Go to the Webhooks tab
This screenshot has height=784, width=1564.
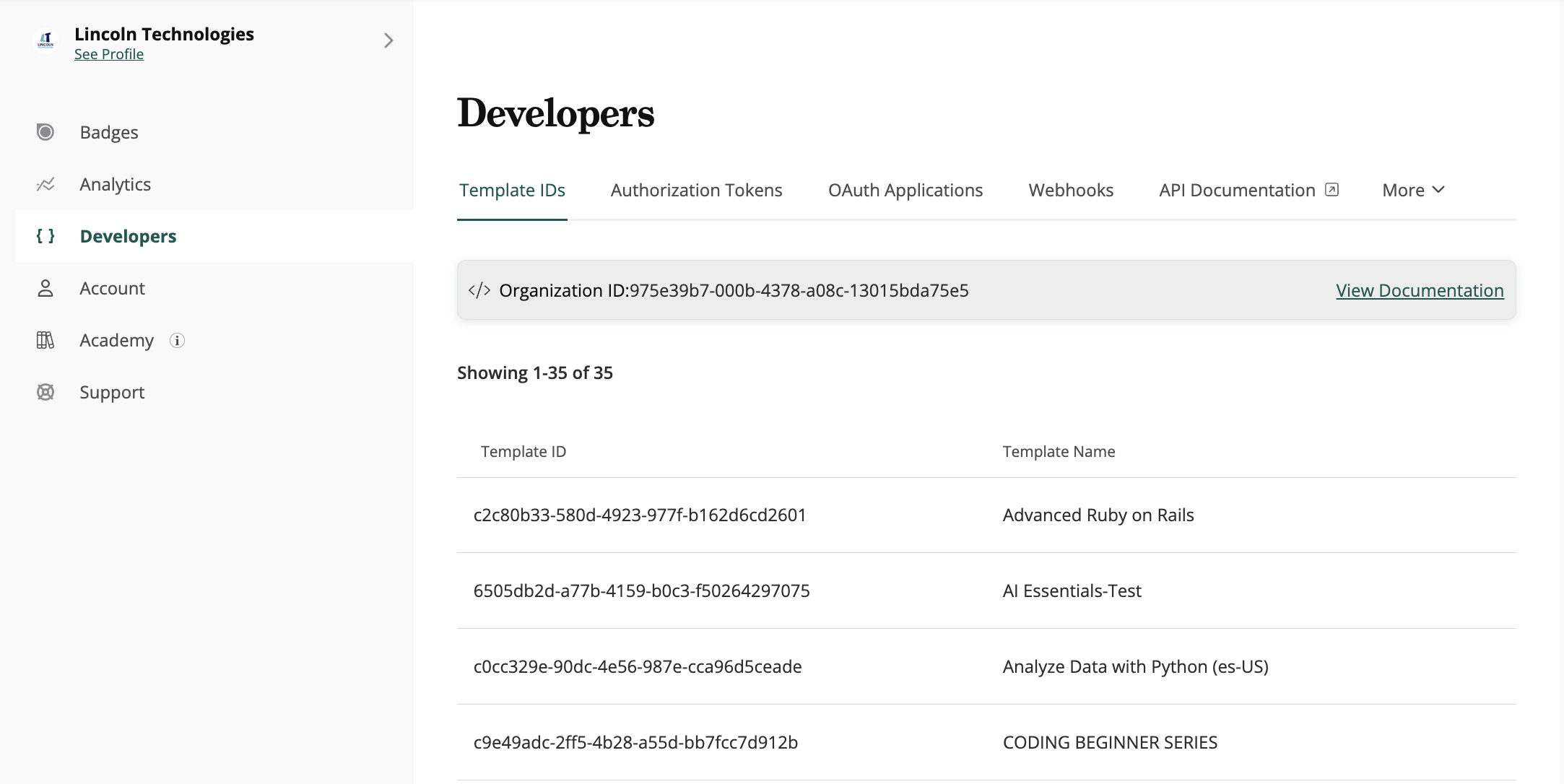(x=1071, y=190)
